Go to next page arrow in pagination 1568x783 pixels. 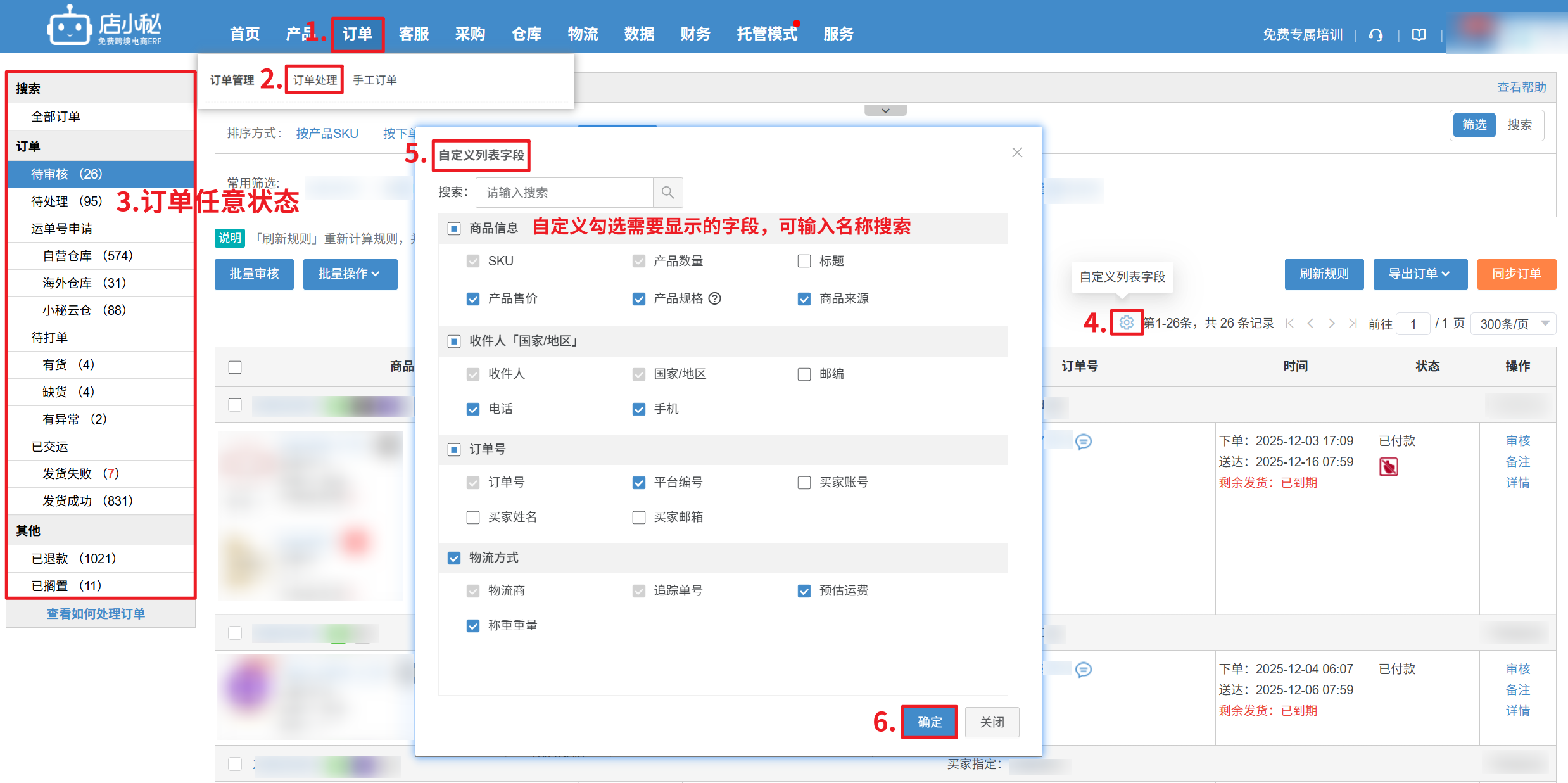[1331, 323]
